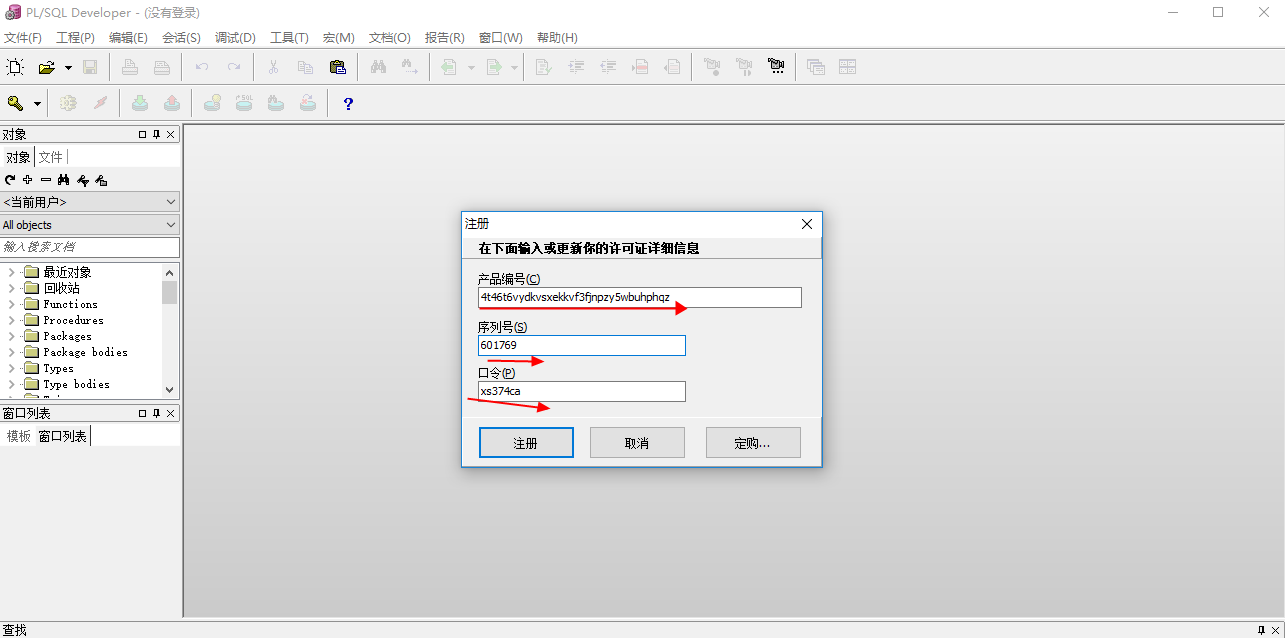Click the Find binoculars icon in main toolbar
Screen dimensions: 1285x638
click(378, 67)
